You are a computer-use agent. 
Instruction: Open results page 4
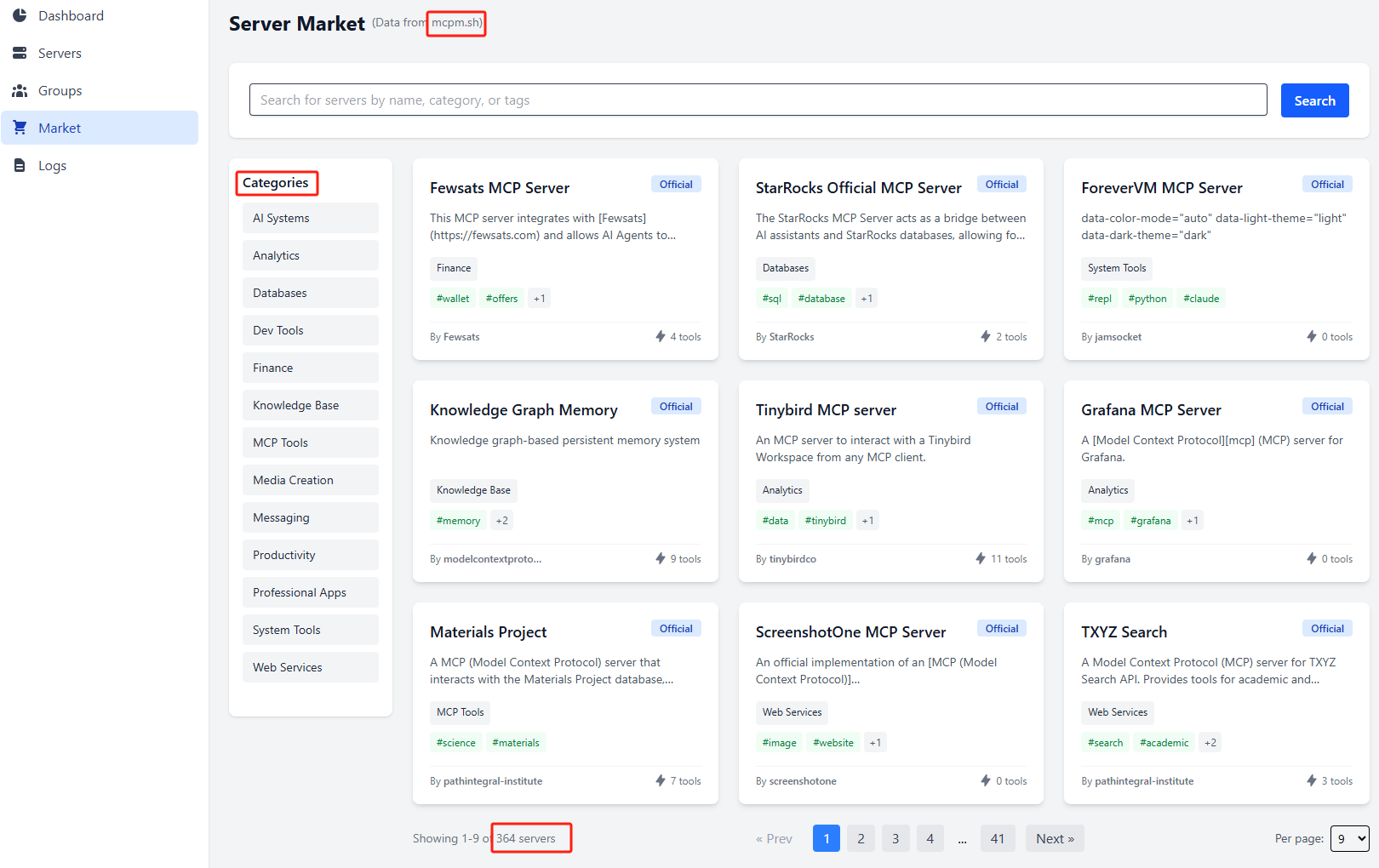click(930, 838)
